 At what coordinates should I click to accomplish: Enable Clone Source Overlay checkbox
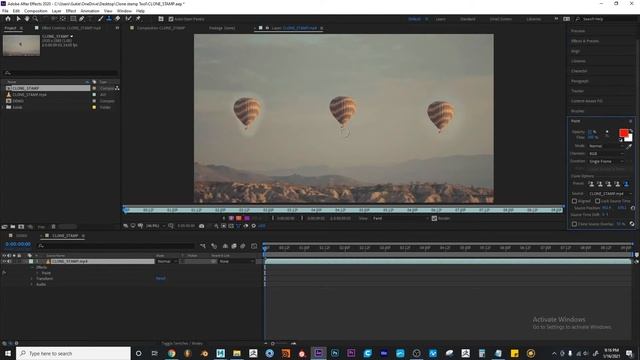[574, 224]
